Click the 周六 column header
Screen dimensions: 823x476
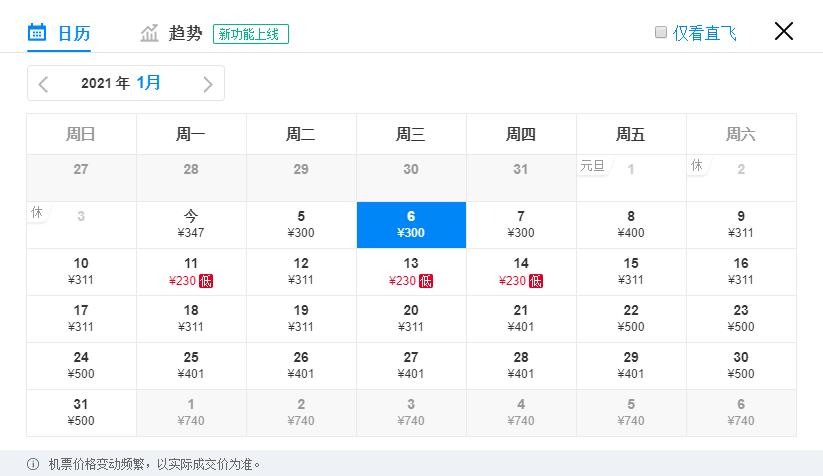tap(741, 134)
